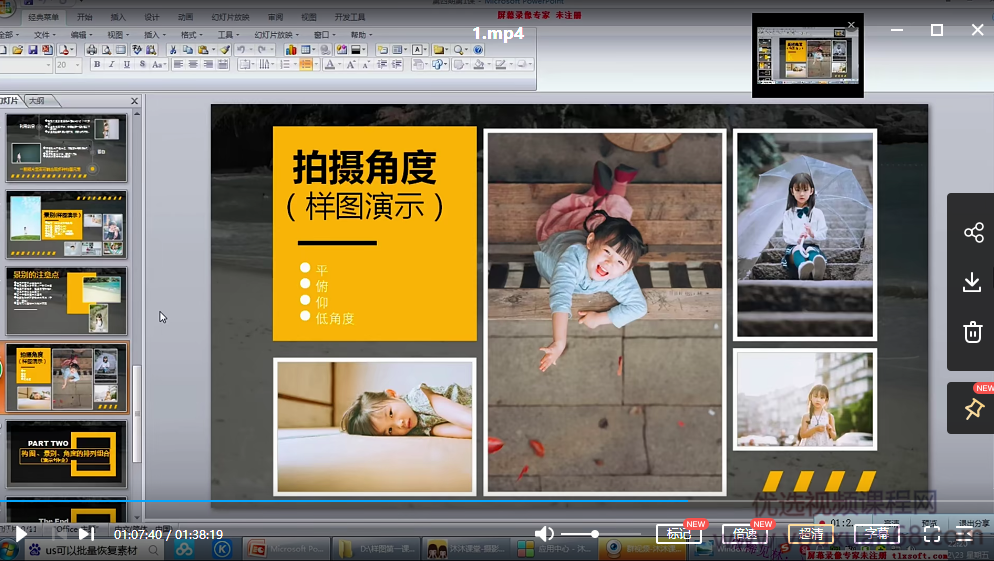Click the 标记 mark button
994x561 pixels.
click(679, 534)
